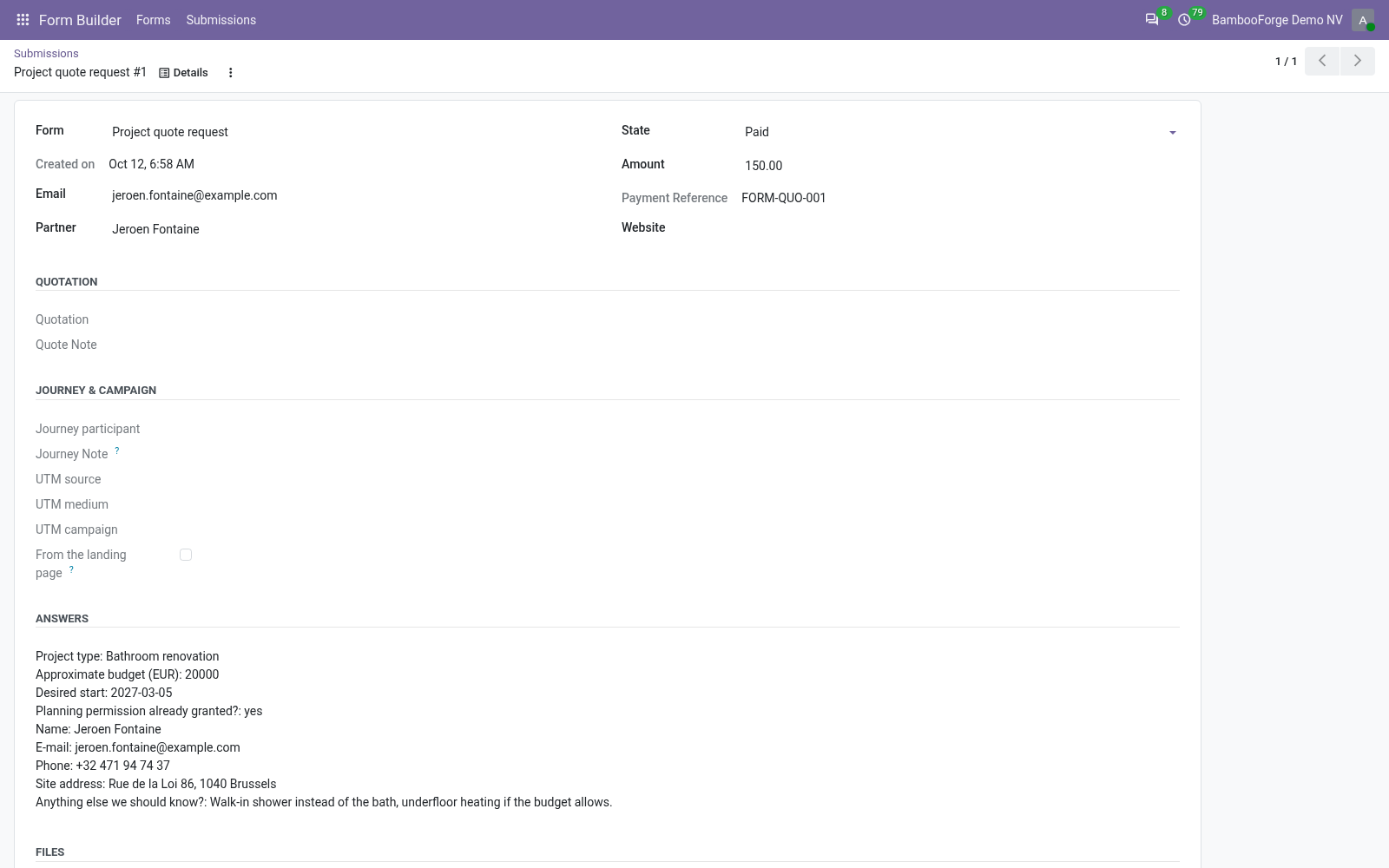This screenshot has height=868, width=1389.
Task: Click the 1 / 1 pager counter
Action: pos(1286,62)
